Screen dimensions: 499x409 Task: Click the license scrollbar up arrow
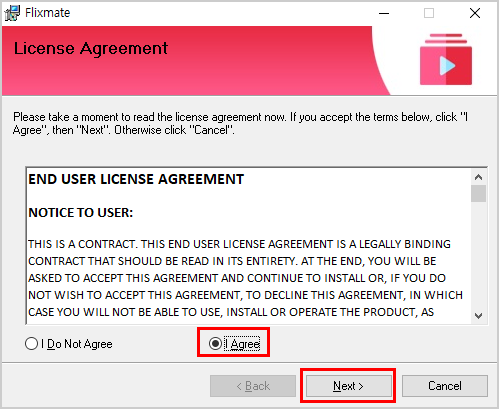tap(479, 177)
